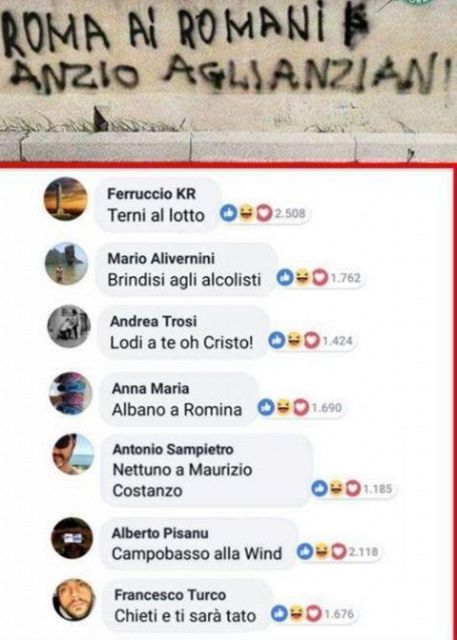Open Anna Maria name link
457x640 pixels.
click(x=151, y=388)
